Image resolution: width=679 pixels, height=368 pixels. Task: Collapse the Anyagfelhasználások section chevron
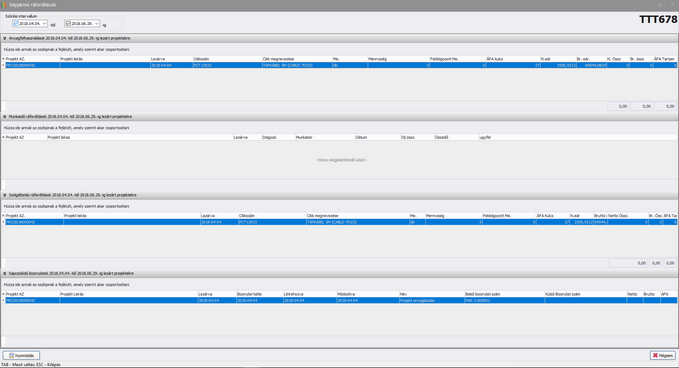(5, 38)
